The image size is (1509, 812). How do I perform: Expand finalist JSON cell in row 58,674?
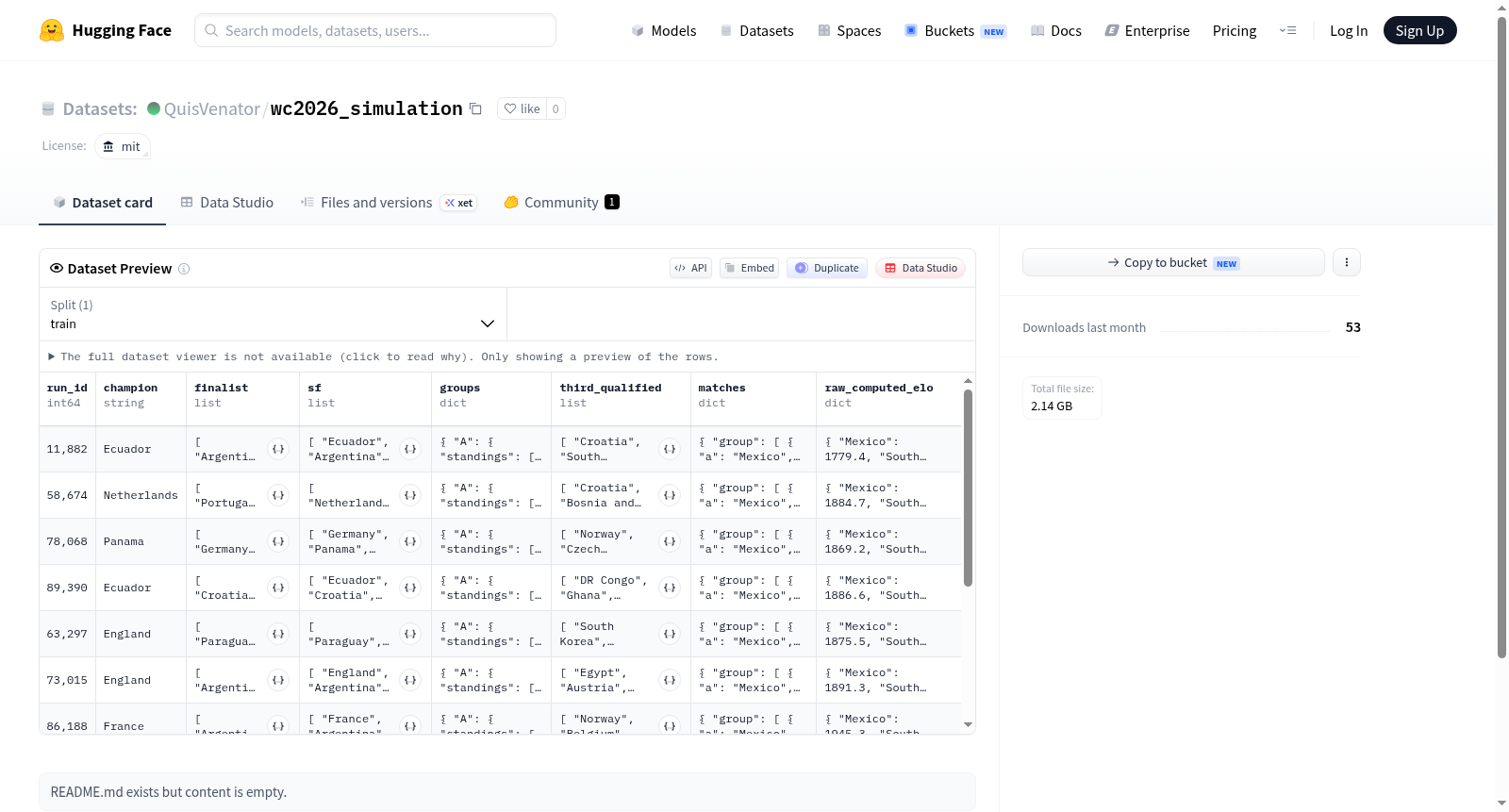pos(278,495)
